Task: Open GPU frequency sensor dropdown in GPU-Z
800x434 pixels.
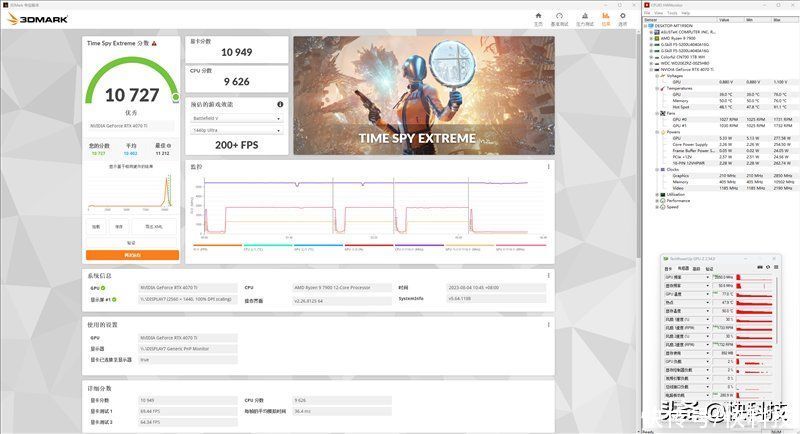Action: click(x=708, y=277)
